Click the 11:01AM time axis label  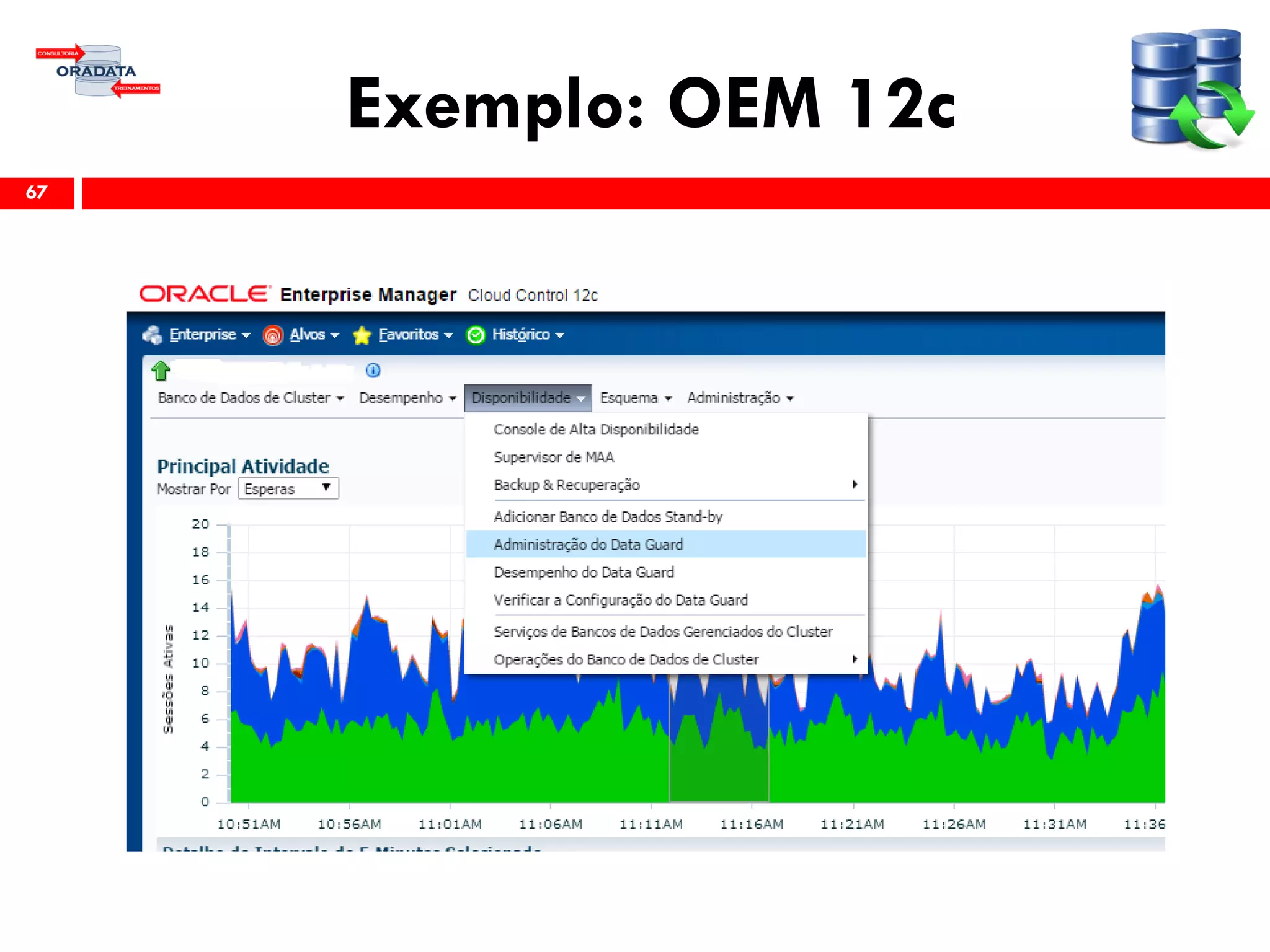tap(450, 824)
